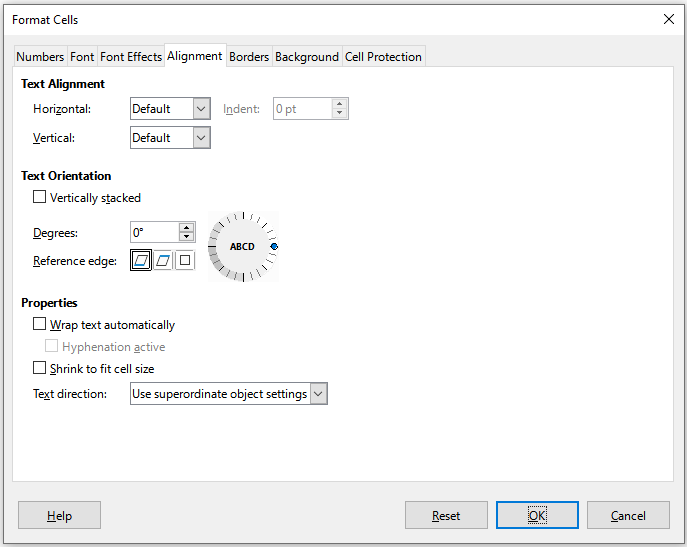Decrease the Indent value with down arrow
This screenshot has height=547, width=687.
tap(340, 113)
